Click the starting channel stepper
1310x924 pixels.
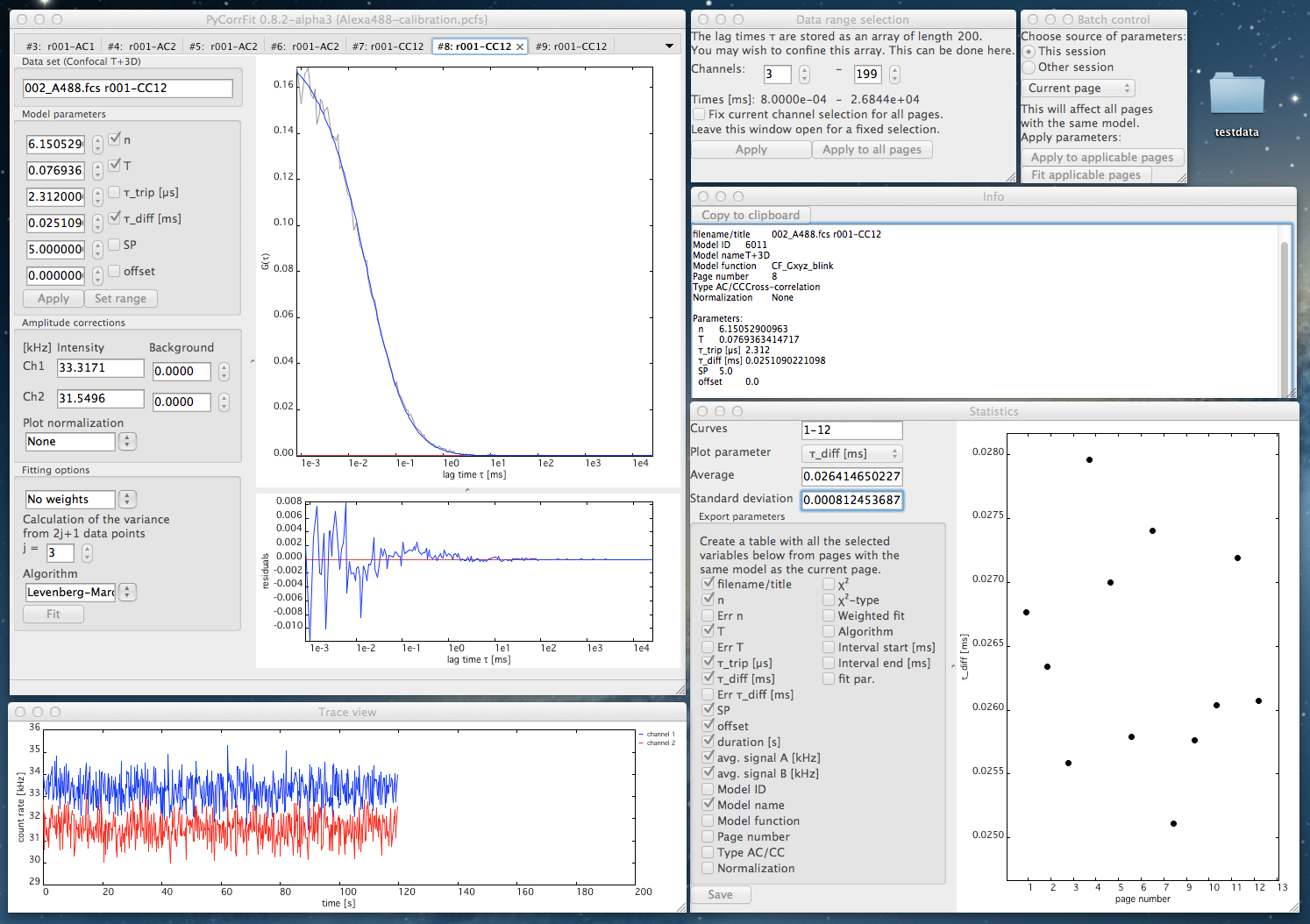coord(804,75)
